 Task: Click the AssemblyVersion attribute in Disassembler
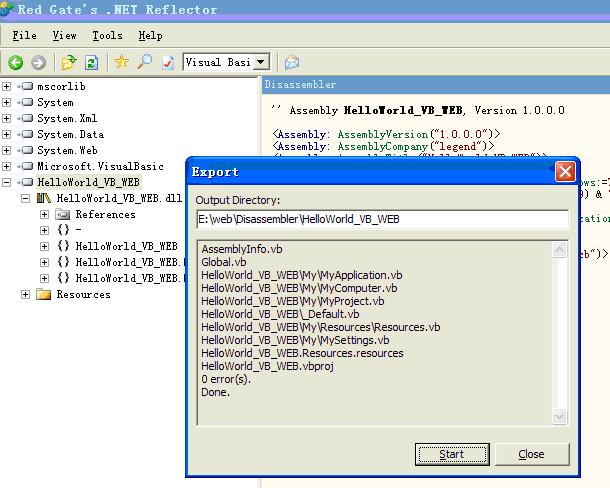tap(383, 134)
